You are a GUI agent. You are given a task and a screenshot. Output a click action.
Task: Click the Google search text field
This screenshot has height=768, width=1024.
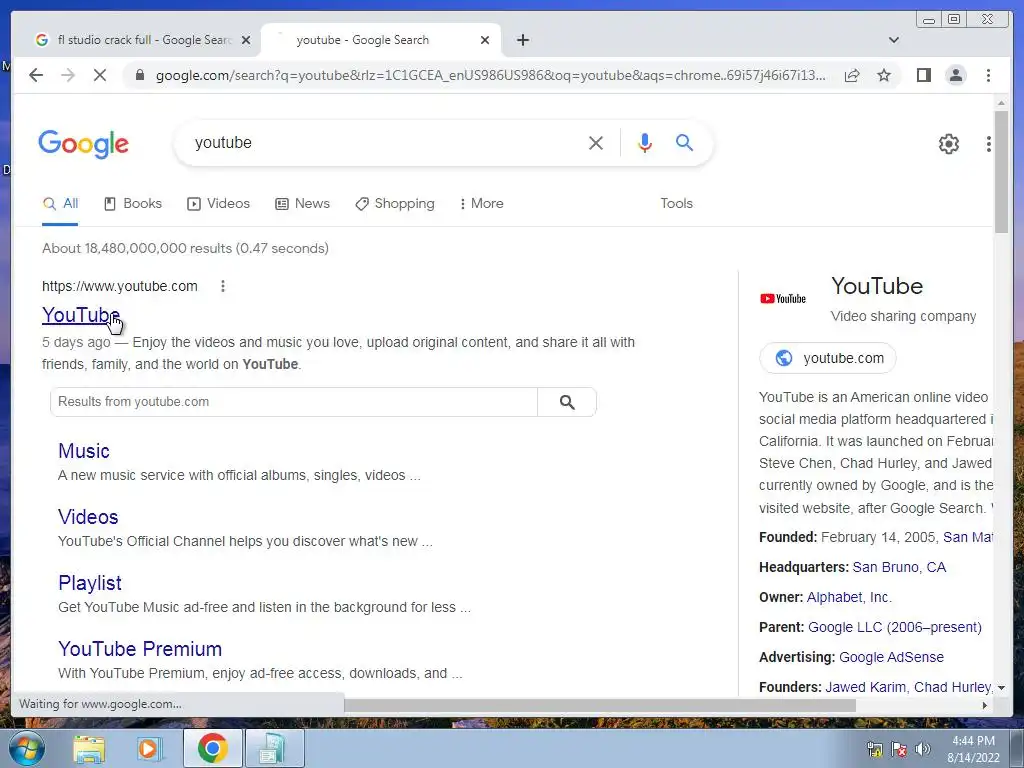click(385, 143)
